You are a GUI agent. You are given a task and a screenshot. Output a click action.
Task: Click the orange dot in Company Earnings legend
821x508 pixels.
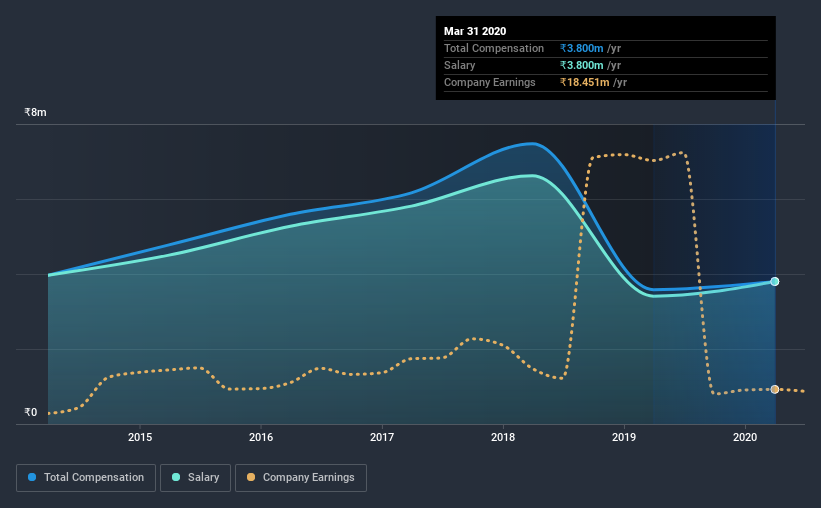[251, 477]
